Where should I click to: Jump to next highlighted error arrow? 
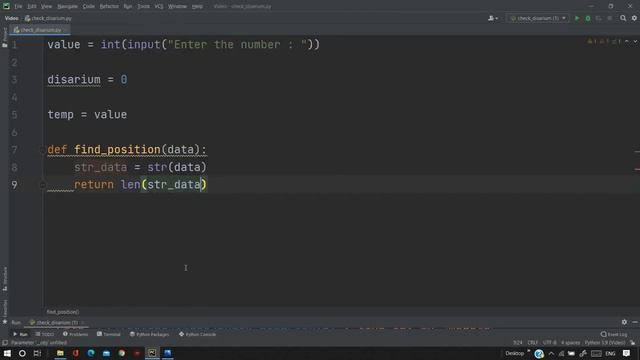[635, 41]
